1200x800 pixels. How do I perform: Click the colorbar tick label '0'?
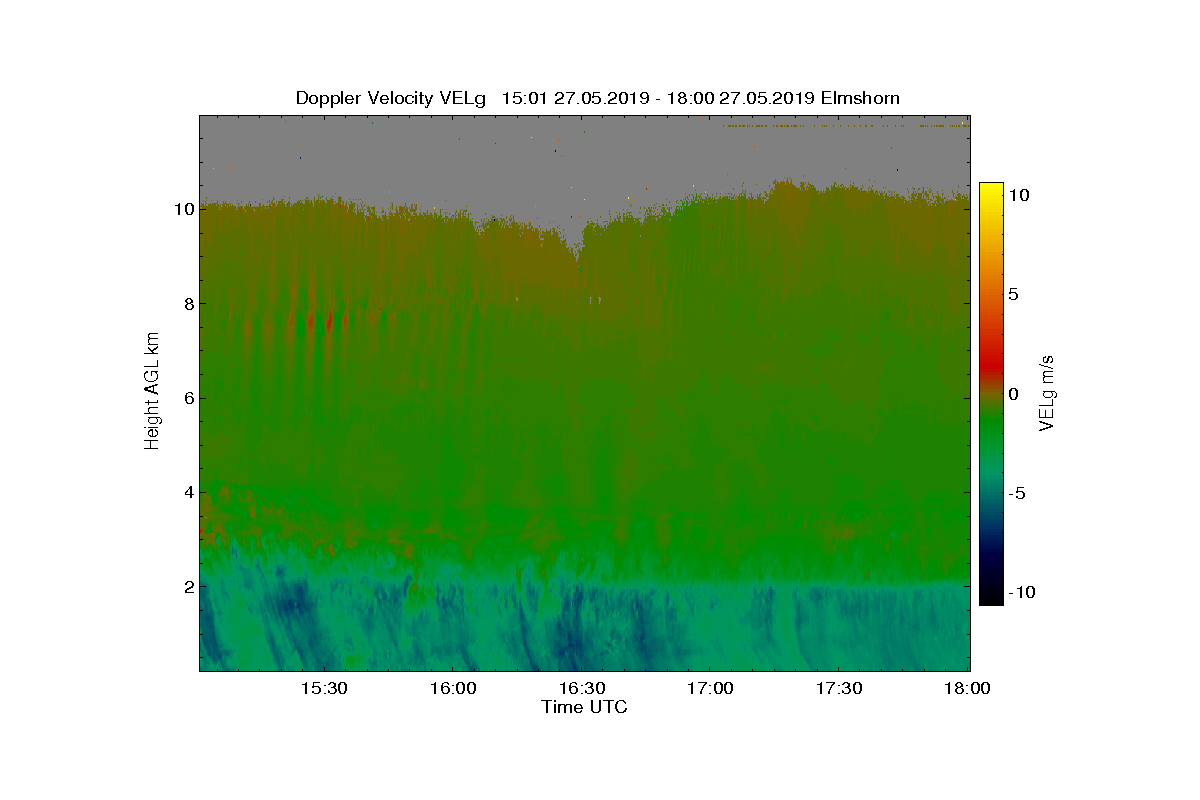[x=1013, y=394]
